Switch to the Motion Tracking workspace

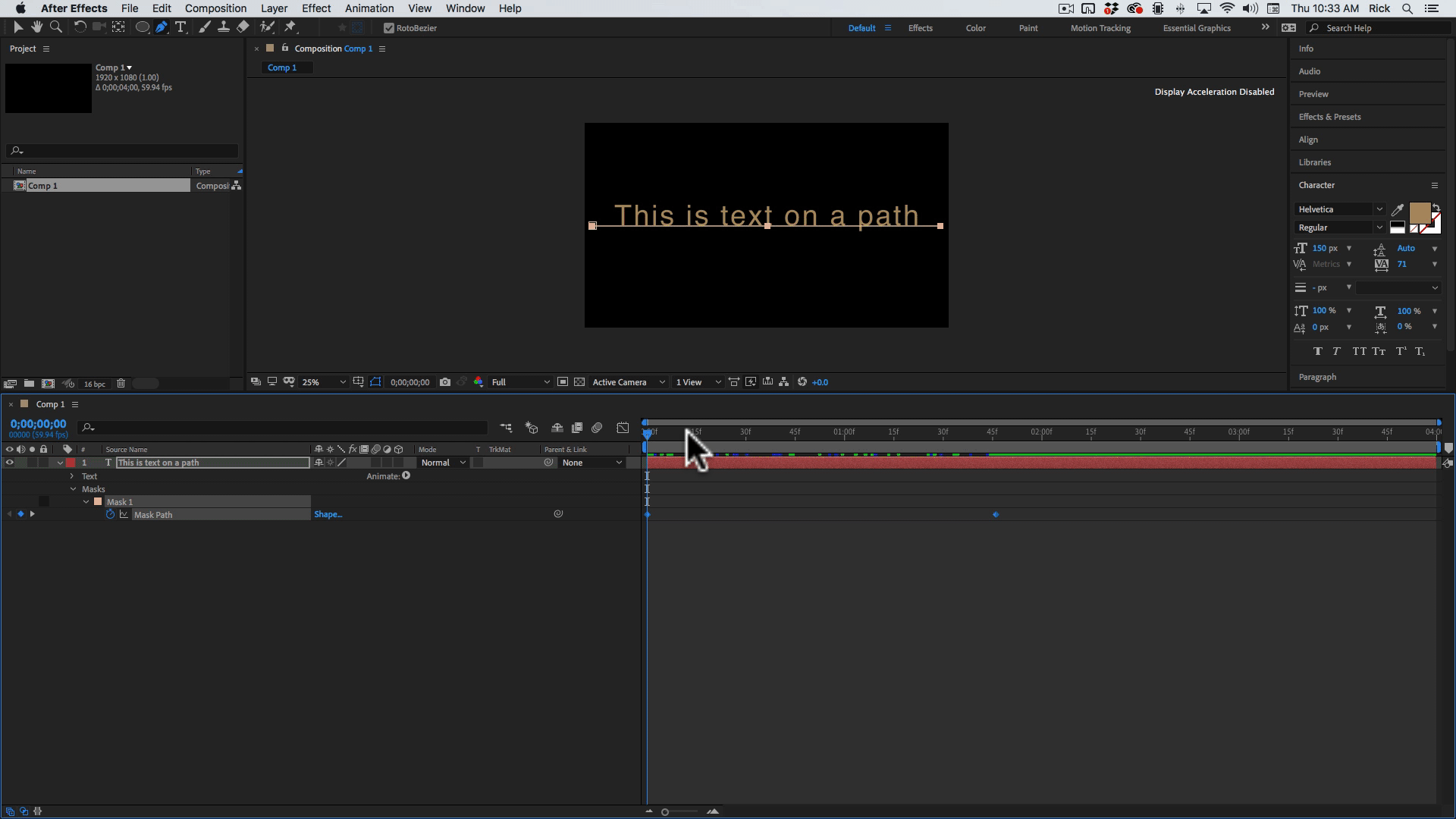[x=1100, y=28]
